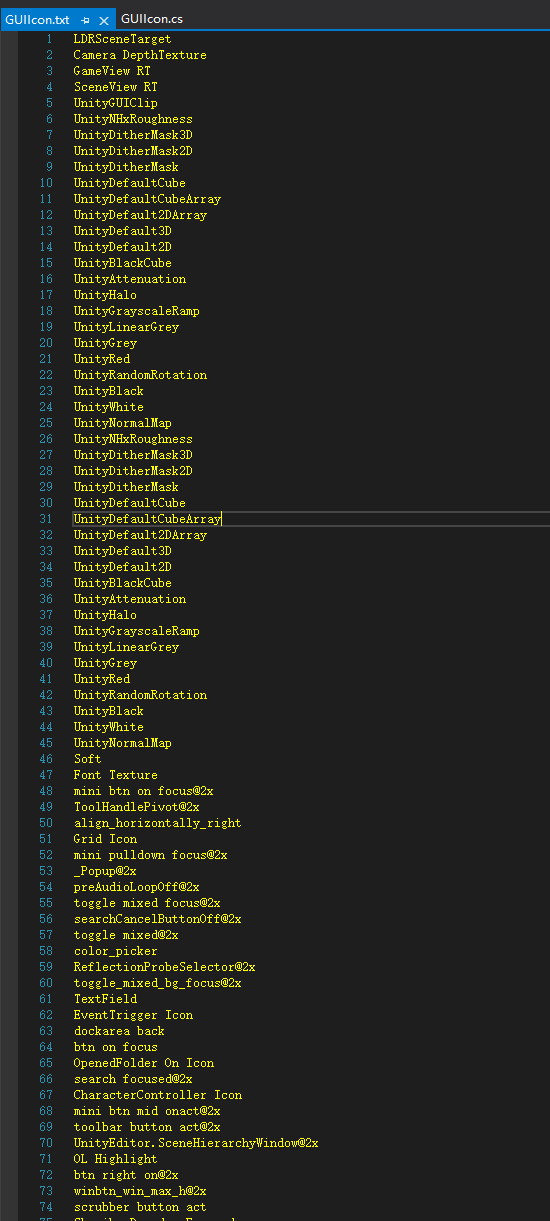Image resolution: width=550 pixels, height=1221 pixels.
Task: Click the GameView RT line
Action: click(112, 71)
